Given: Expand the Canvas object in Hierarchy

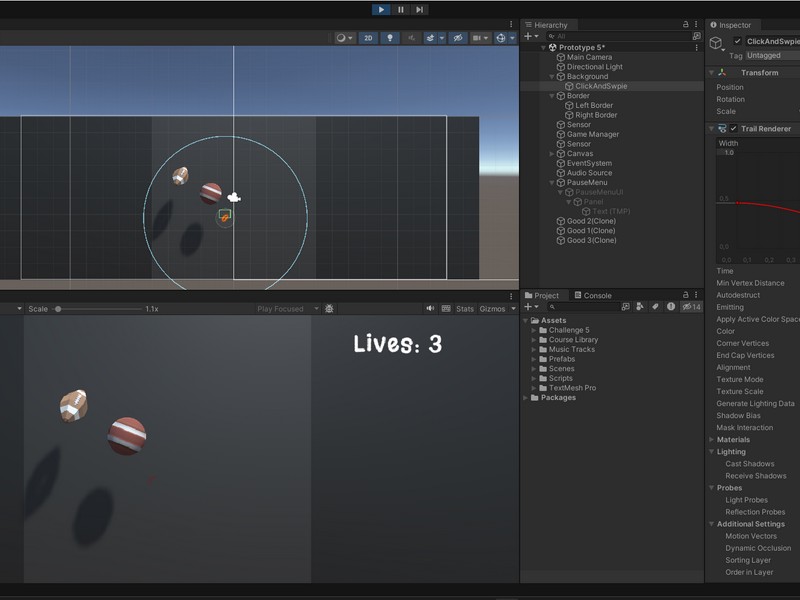Looking at the screenshot, I should 552,154.
